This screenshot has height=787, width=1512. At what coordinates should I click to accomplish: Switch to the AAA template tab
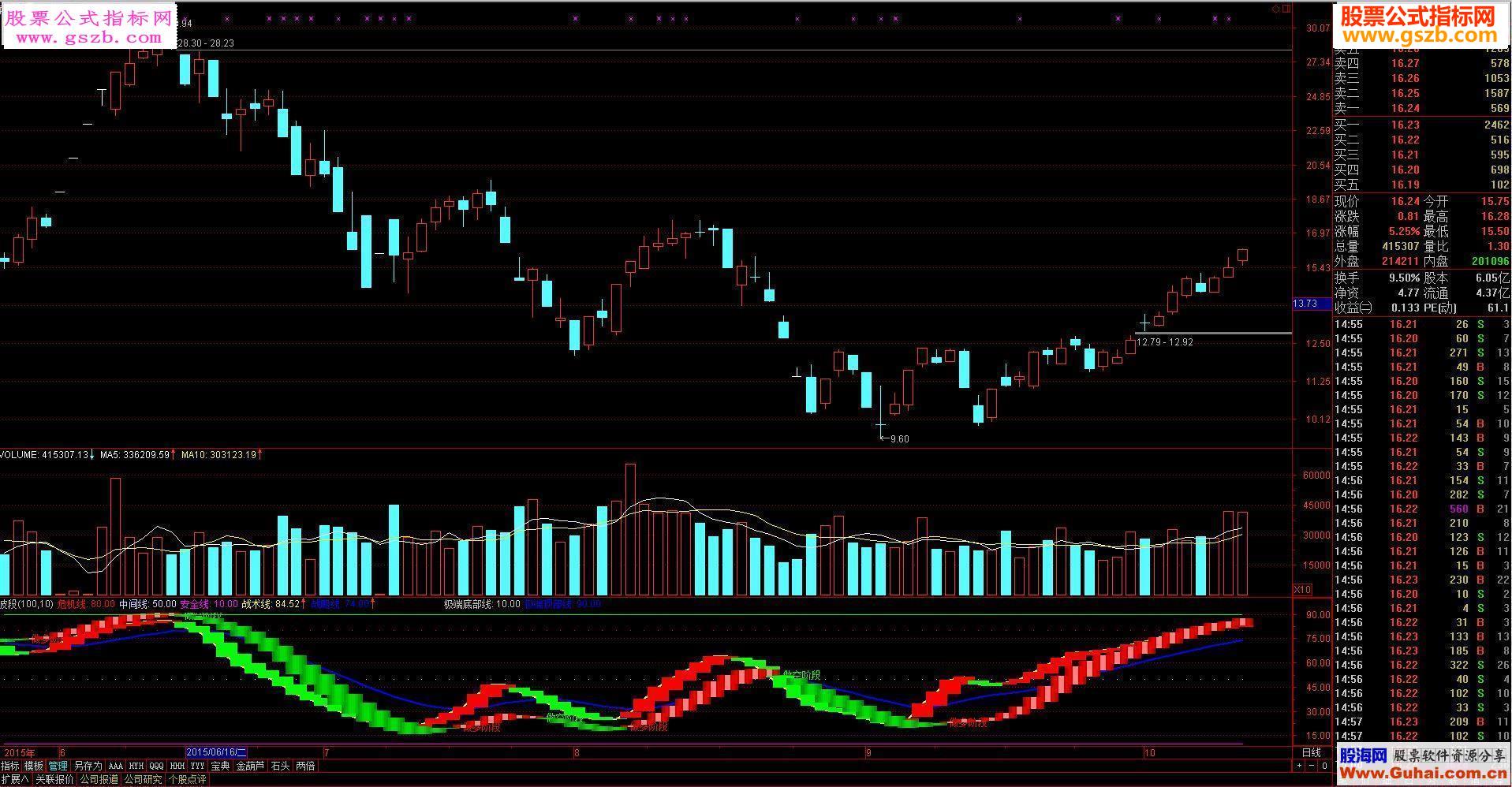click(116, 766)
